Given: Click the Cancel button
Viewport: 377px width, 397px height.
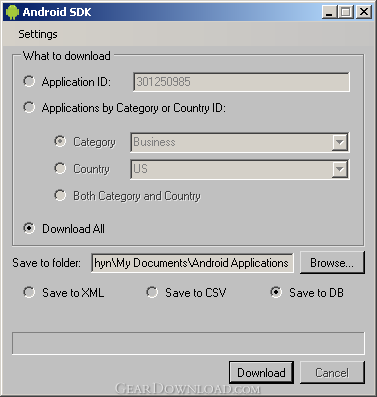Looking at the screenshot, I should pos(332,372).
